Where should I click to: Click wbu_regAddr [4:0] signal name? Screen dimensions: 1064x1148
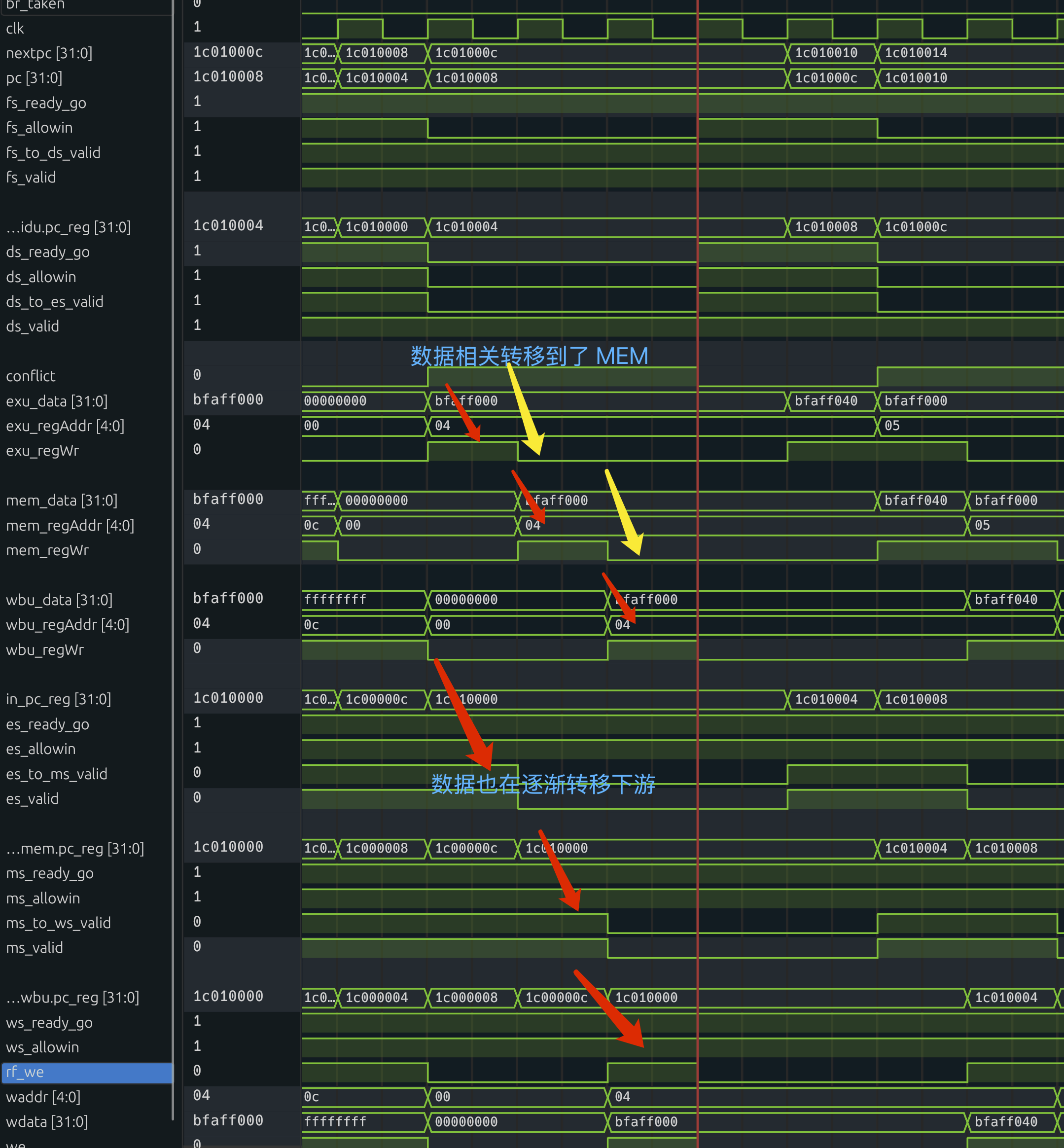tap(68, 625)
